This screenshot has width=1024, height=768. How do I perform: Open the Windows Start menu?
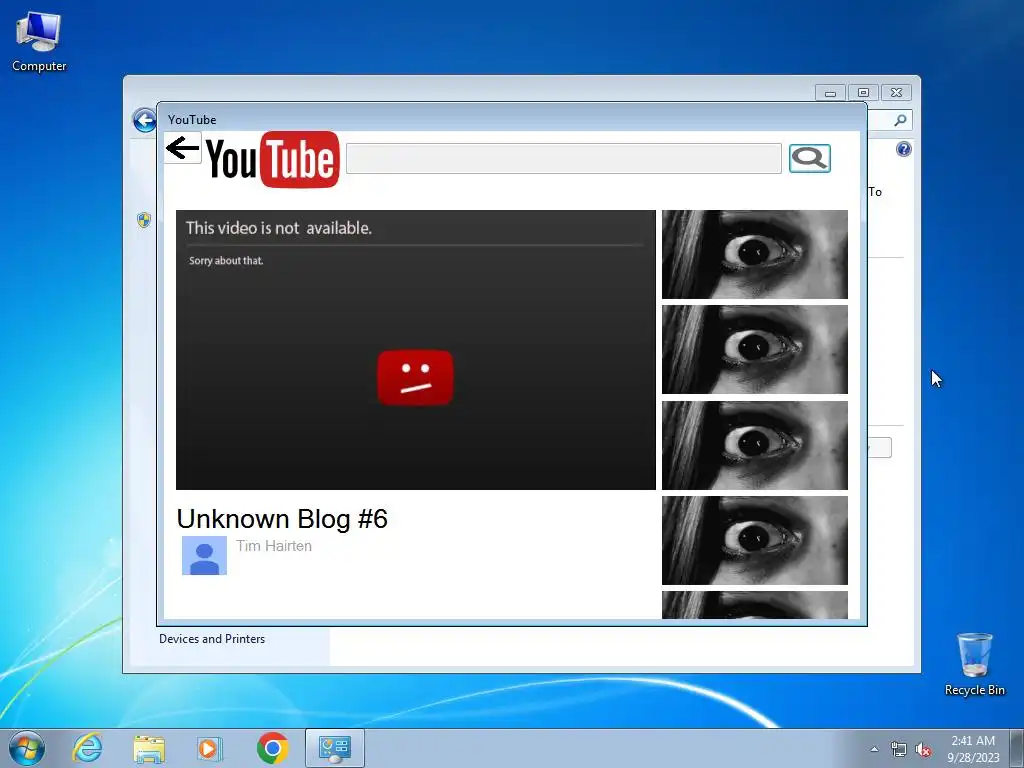pos(27,748)
